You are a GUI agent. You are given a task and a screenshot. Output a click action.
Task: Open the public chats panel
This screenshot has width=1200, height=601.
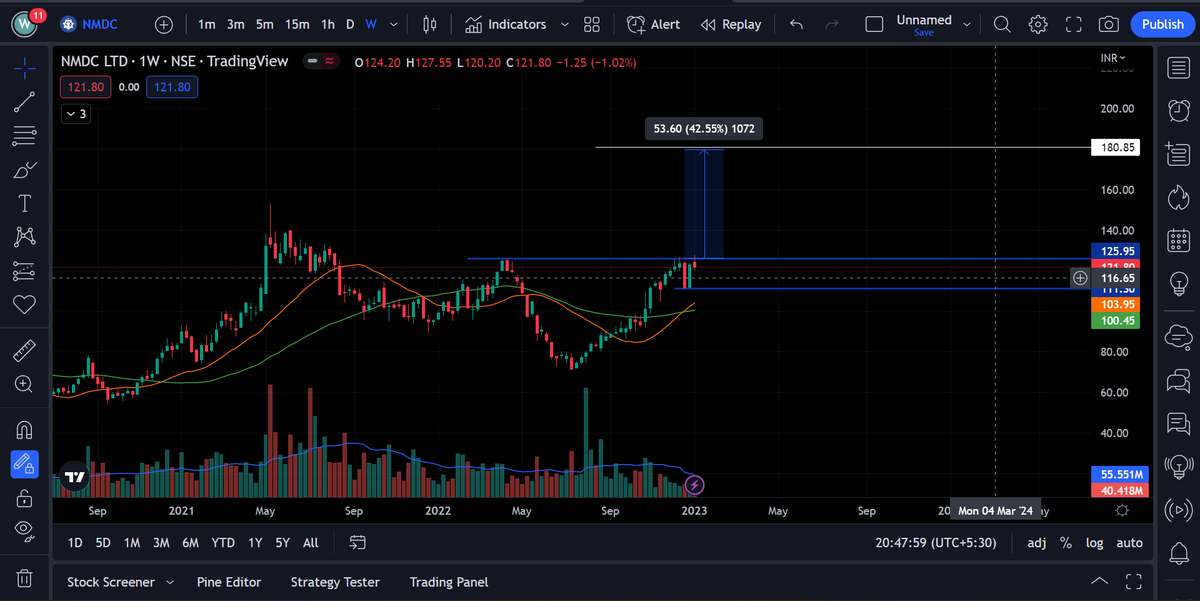click(1177, 379)
